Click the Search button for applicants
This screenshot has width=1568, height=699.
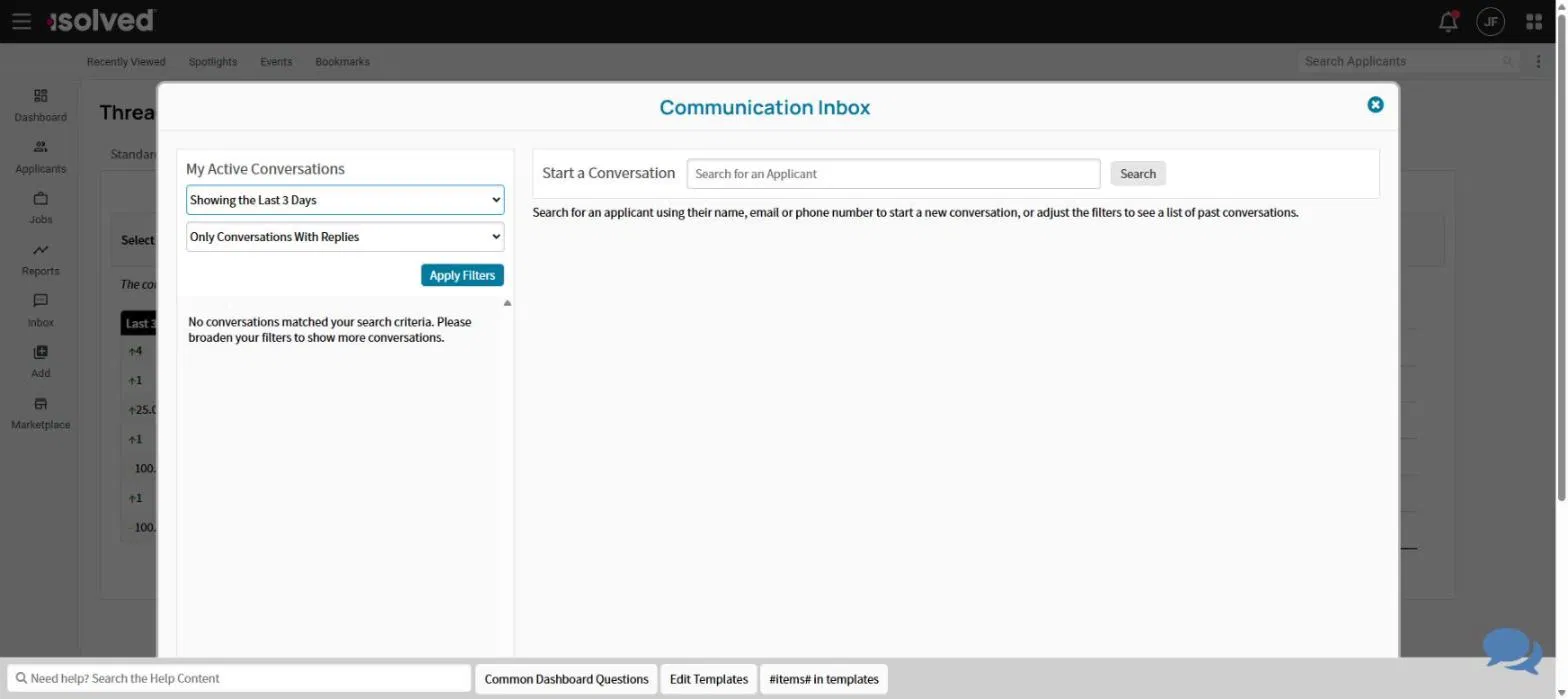pos(1138,173)
